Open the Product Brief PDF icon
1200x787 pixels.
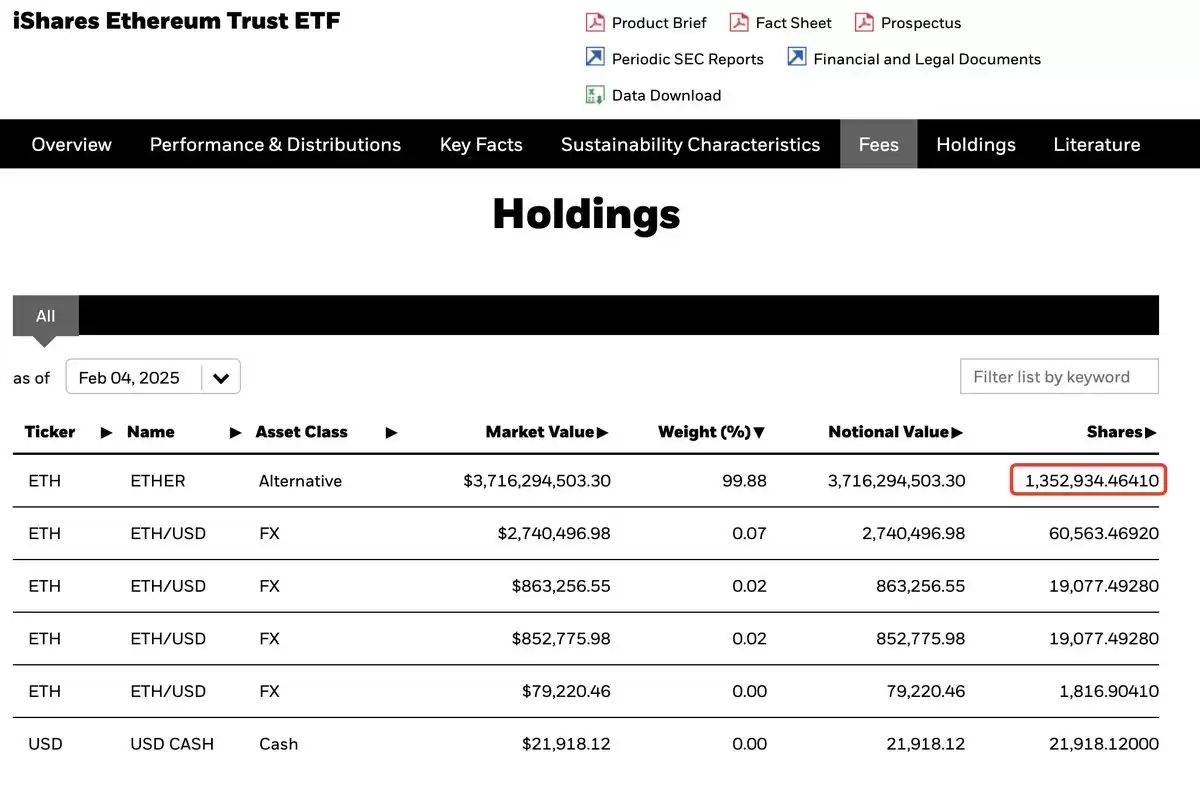click(595, 22)
